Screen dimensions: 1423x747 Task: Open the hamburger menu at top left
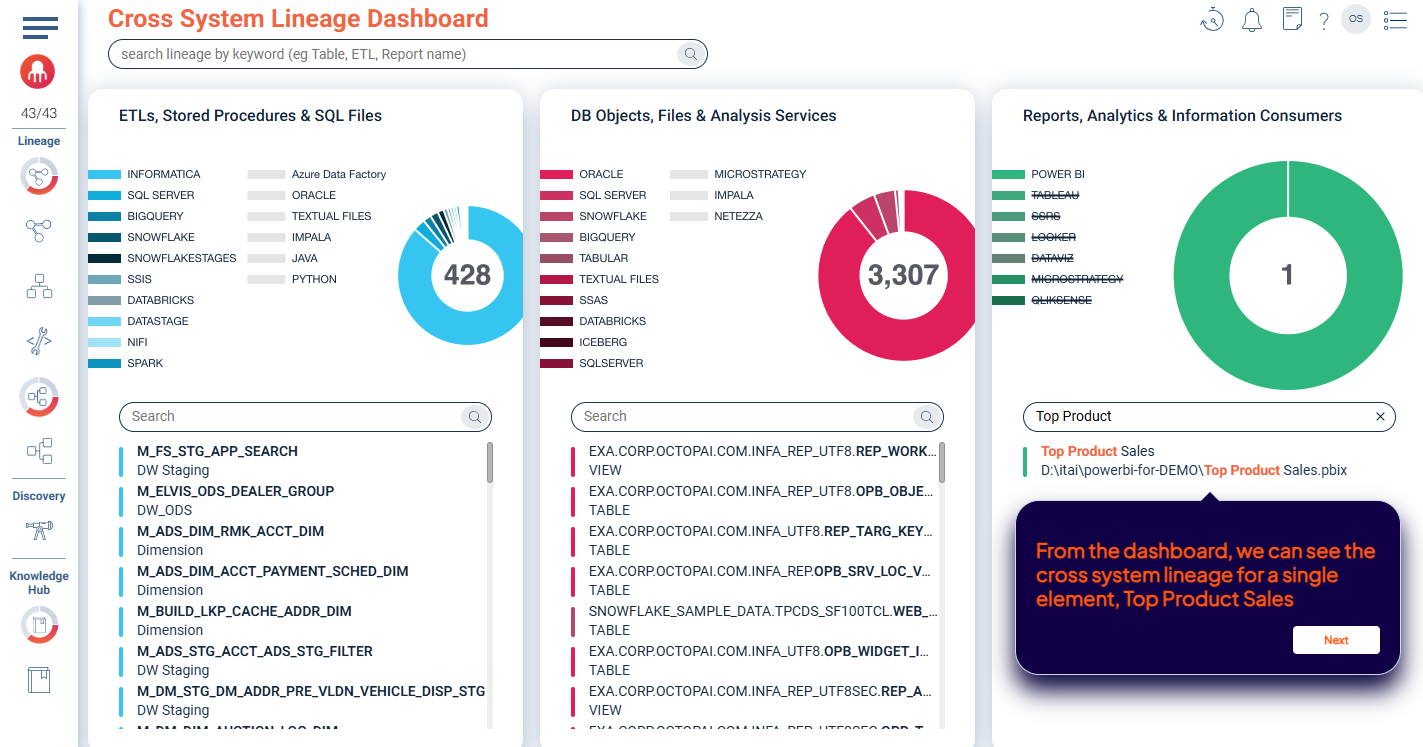click(39, 28)
